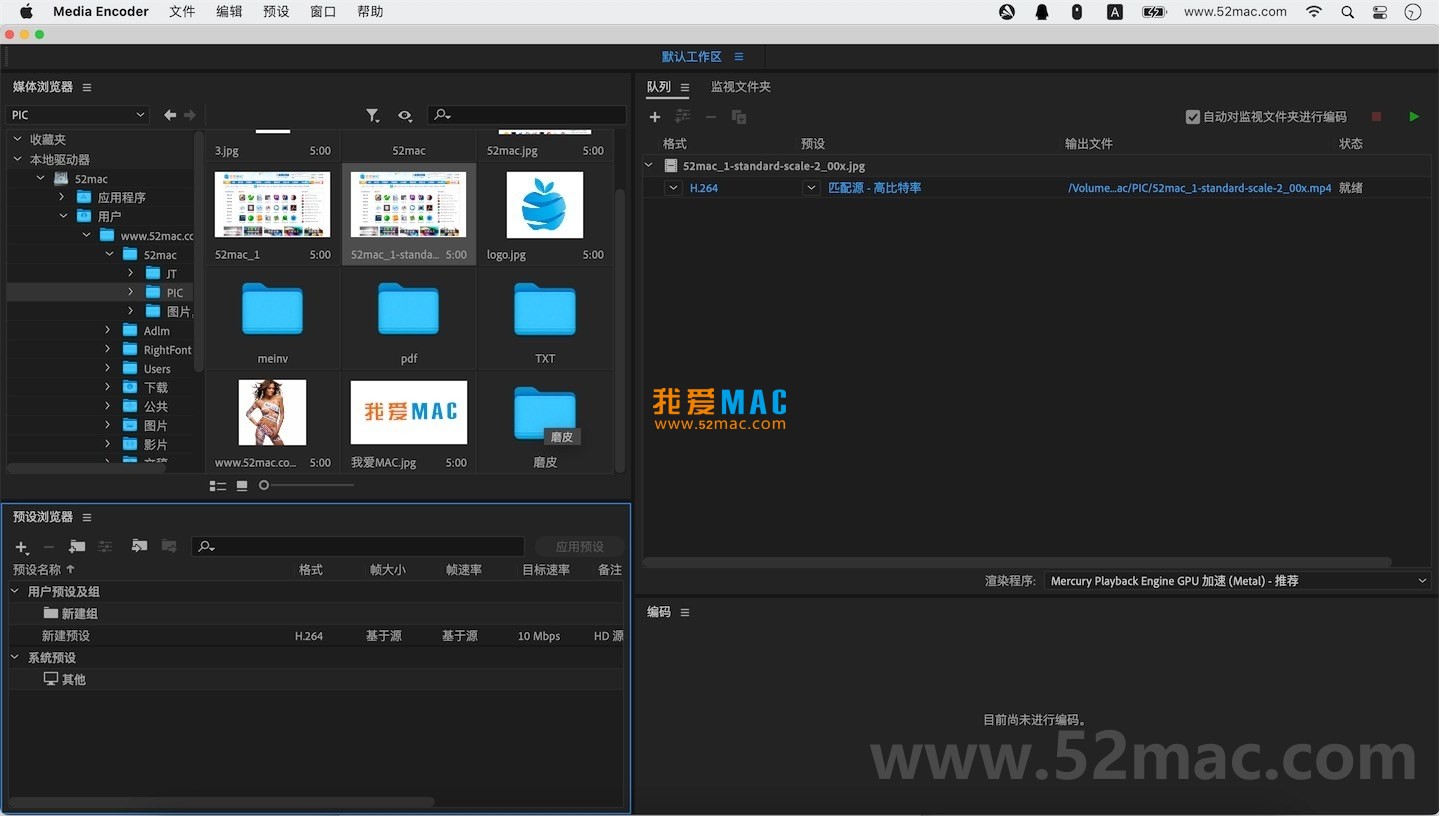This screenshot has width=1439, height=816.
Task: Click the delete preset minus icon
Action: pos(48,547)
